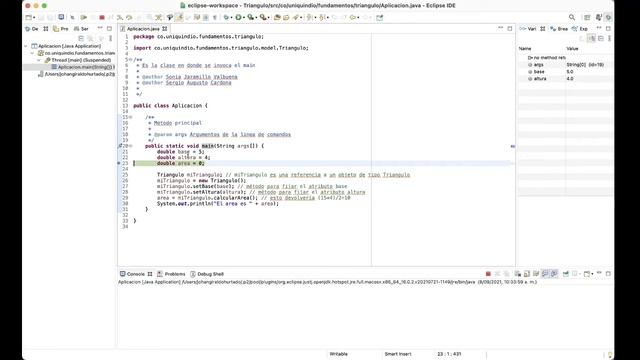Image resolution: width=640 pixels, height=360 pixels.
Task: Collapse the co.uniquindio.fundamentos launch node
Action: click(33, 53)
